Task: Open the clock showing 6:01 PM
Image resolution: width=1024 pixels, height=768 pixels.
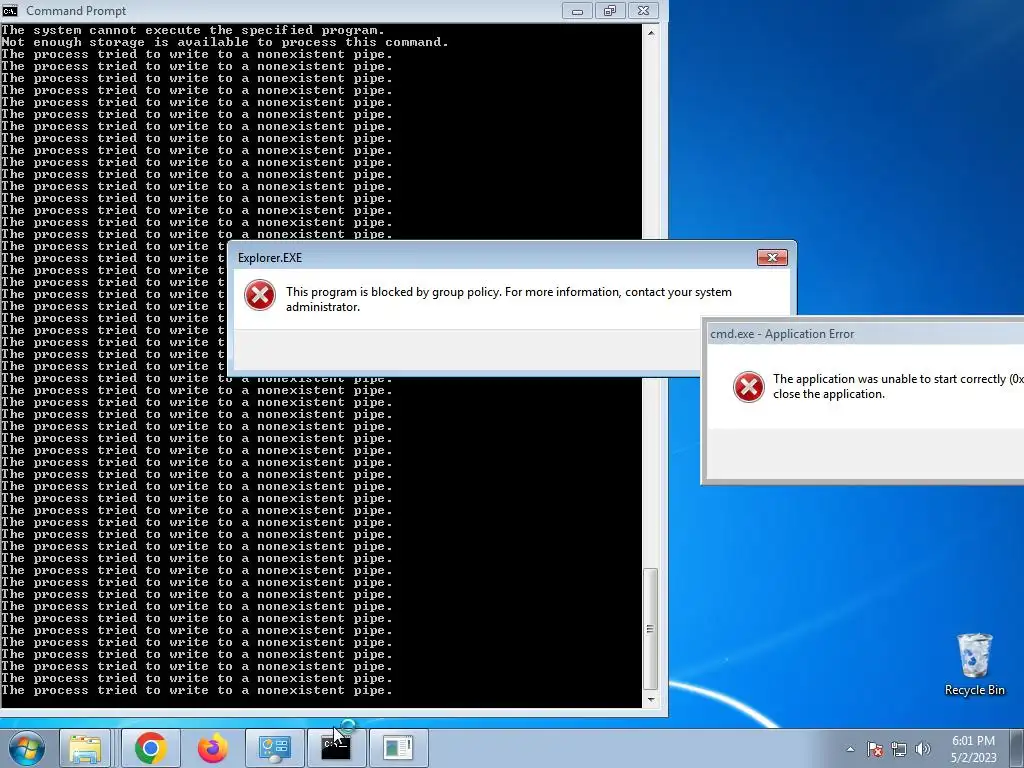Action: pyautogui.click(x=973, y=749)
